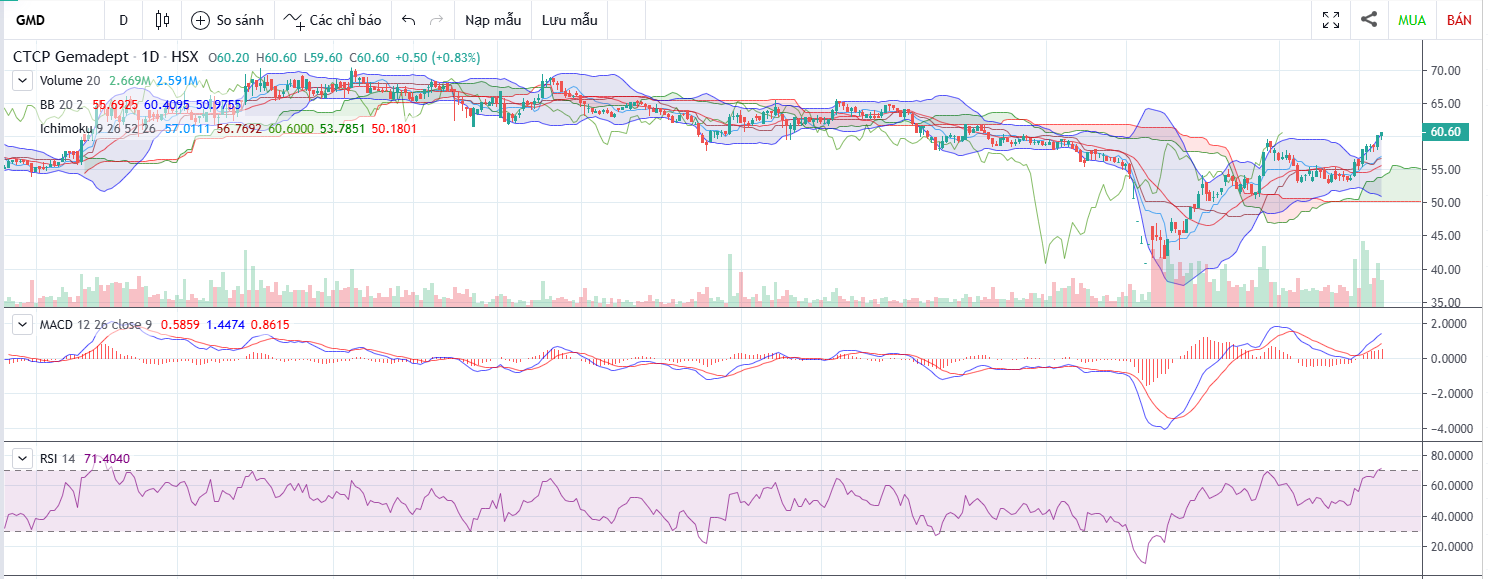
Task: Click the So sánh compare plus icon
Action: point(200,20)
